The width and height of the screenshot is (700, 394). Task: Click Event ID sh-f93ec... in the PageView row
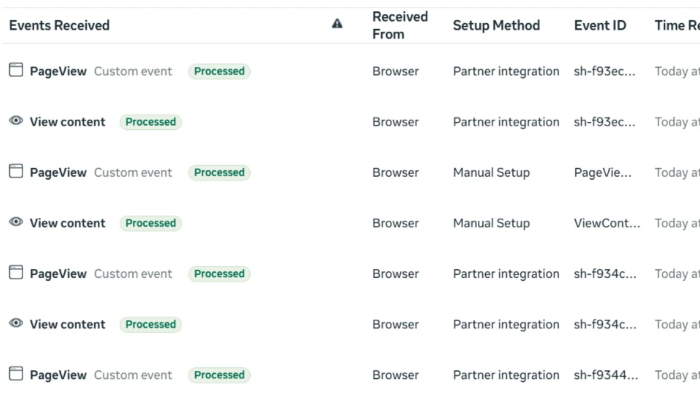604,71
